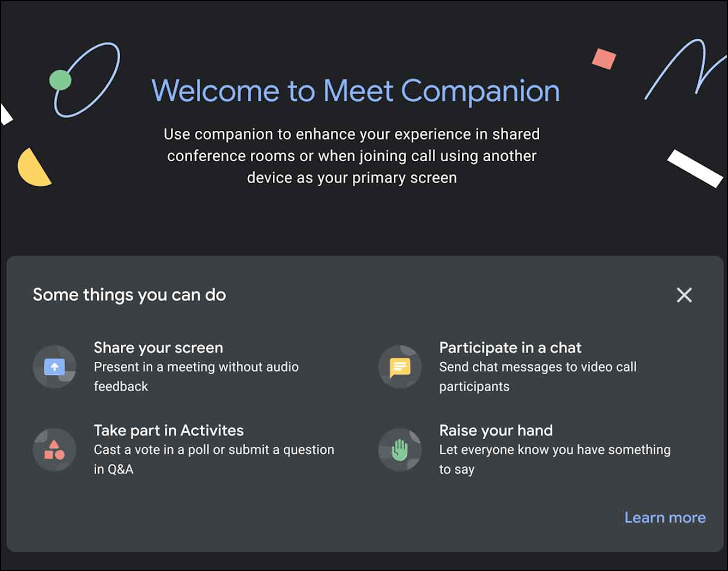Click 'Let everyone know you have something' text
Image resolution: width=728 pixels, height=571 pixels.
pos(555,459)
